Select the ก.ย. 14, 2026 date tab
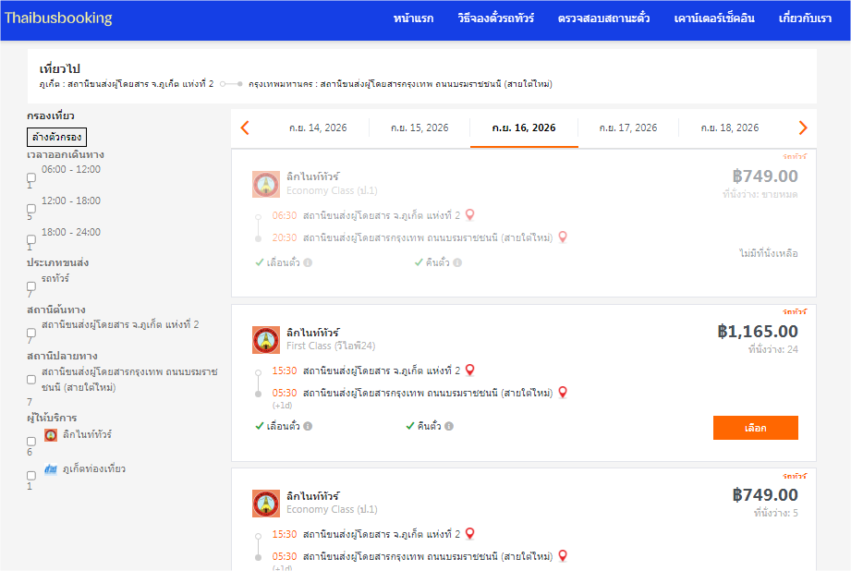The width and height of the screenshot is (851, 571). tap(318, 128)
